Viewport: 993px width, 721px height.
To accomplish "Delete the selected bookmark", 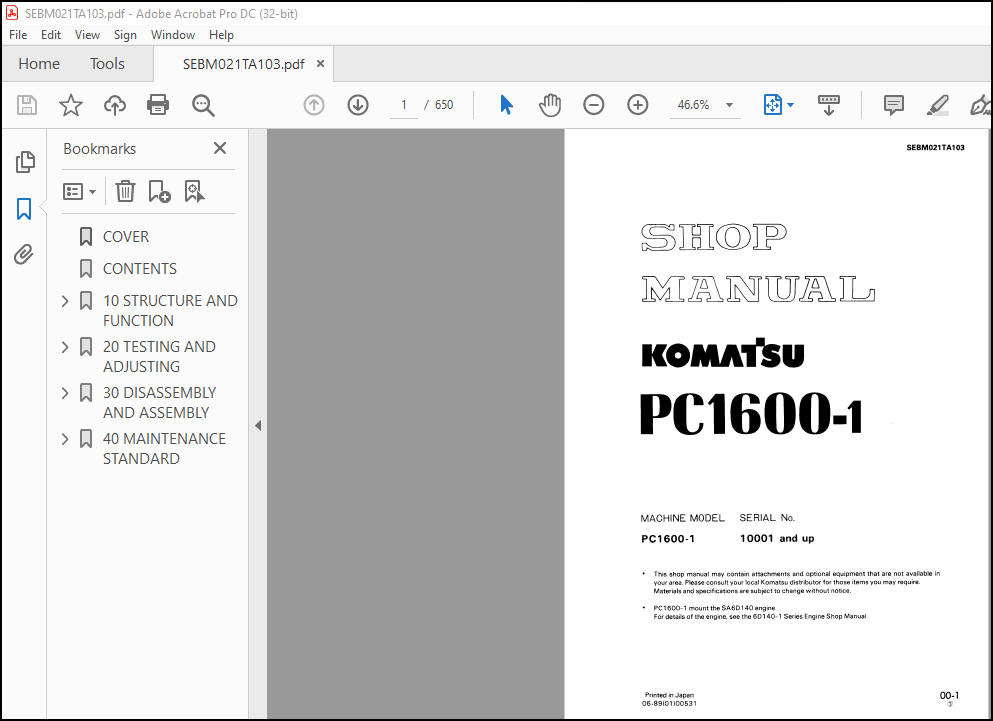I will pos(125,191).
